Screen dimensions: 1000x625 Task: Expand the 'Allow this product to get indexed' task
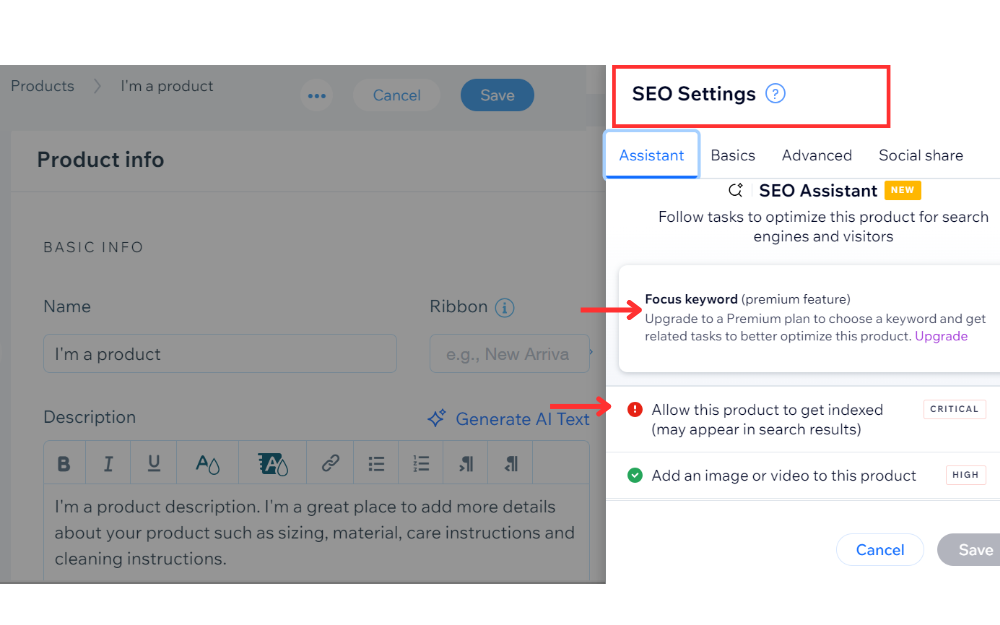tap(767, 419)
